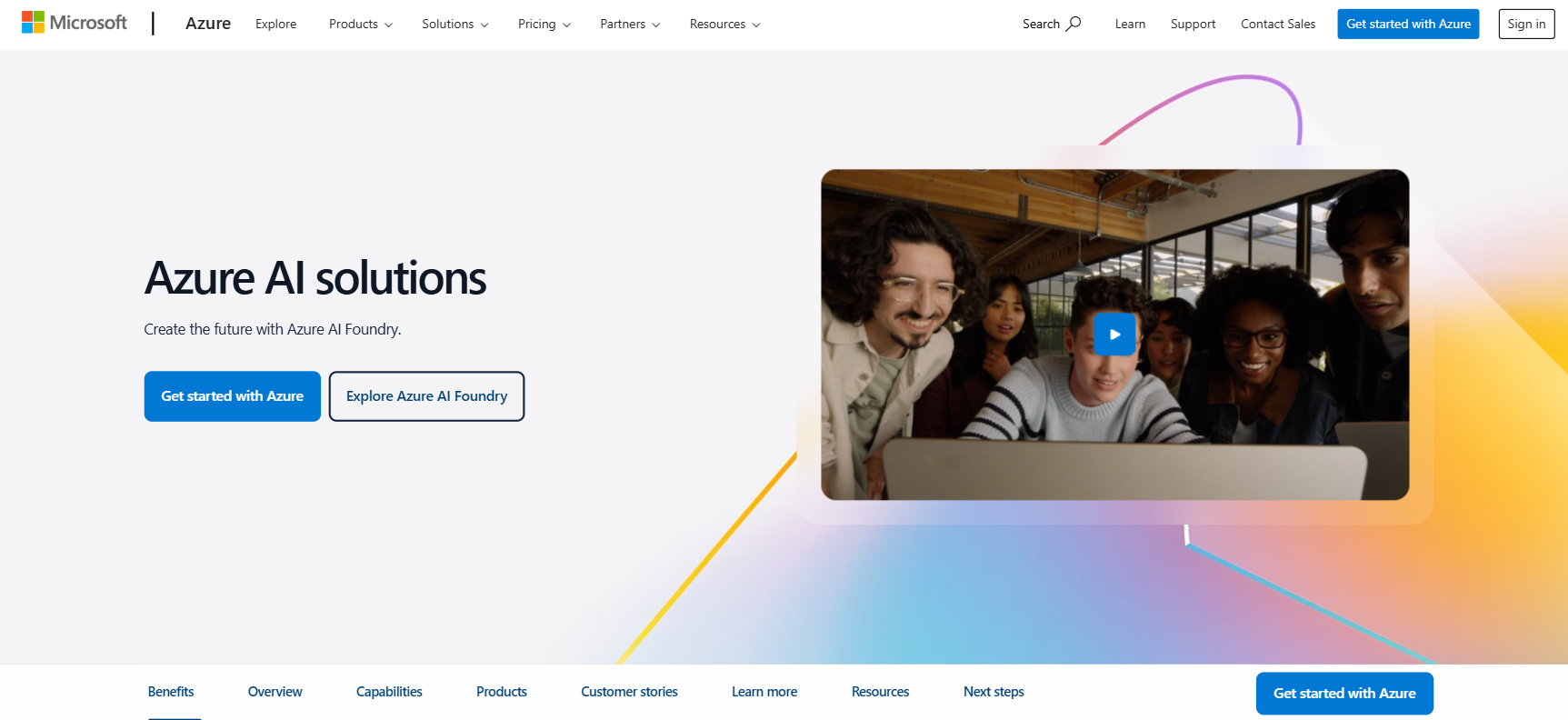Select the Overview tab
Viewport: 1568px width, 720px height.
tap(275, 692)
